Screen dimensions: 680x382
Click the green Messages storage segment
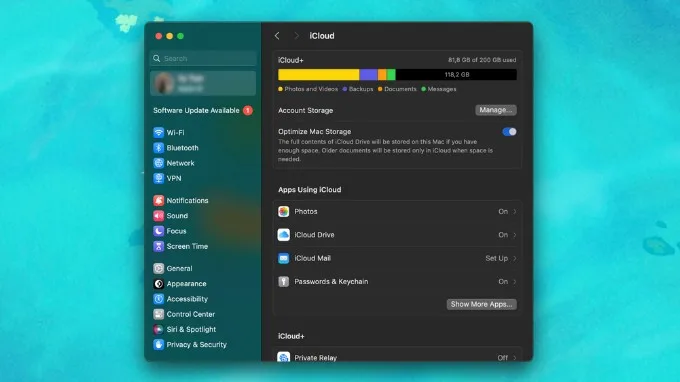391,75
